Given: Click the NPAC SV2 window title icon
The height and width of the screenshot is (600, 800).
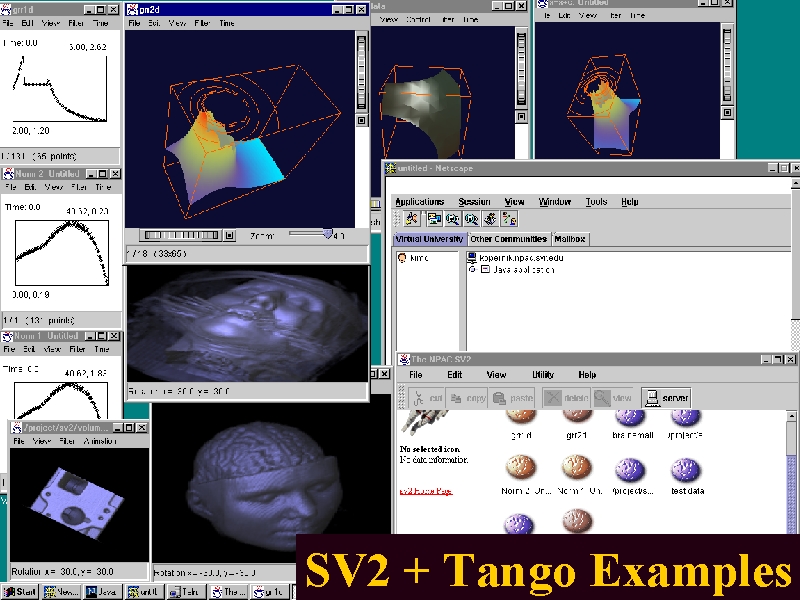Looking at the screenshot, I should click(x=404, y=359).
